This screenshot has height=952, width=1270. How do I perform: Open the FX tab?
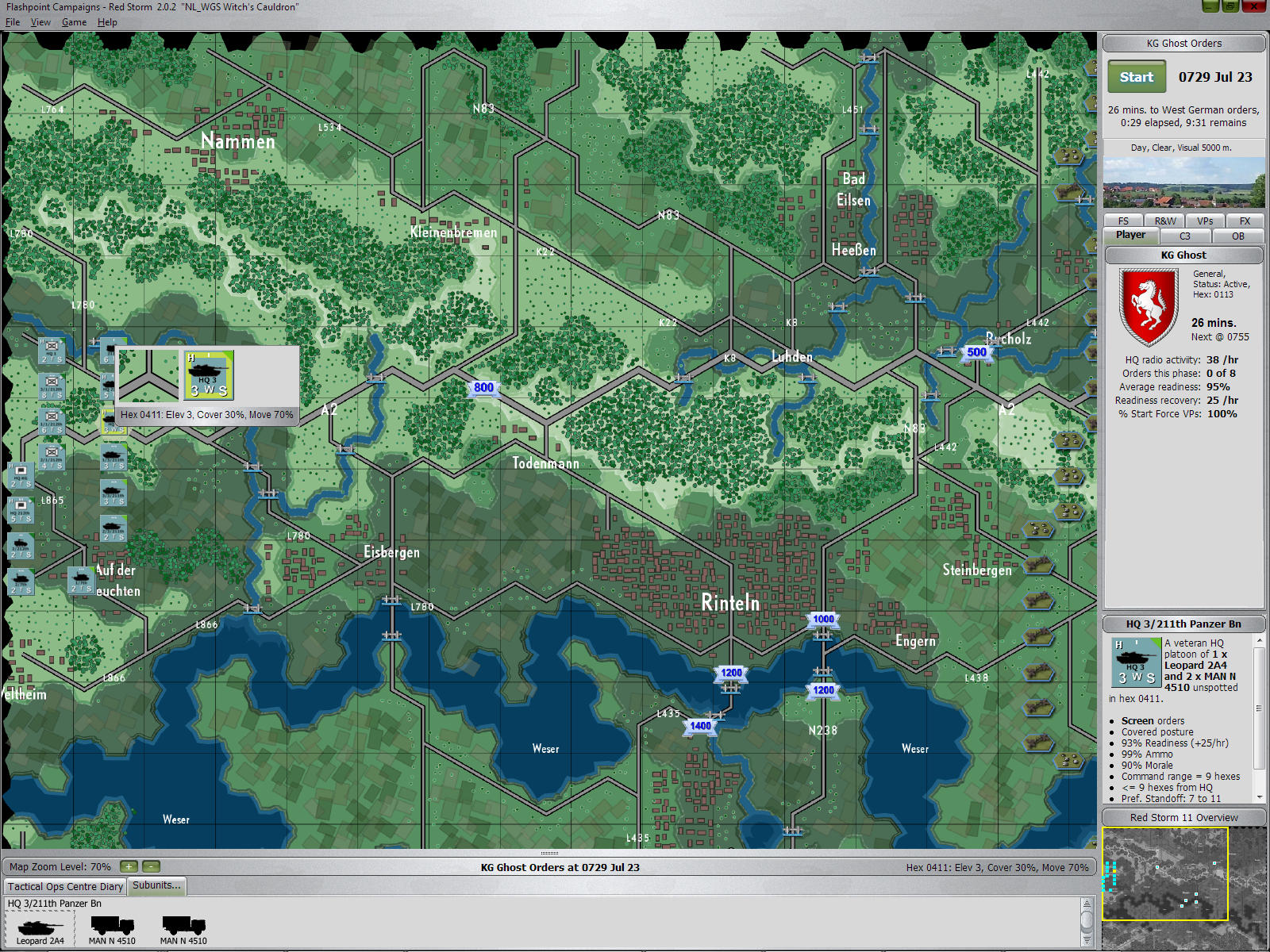[x=1245, y=221]
